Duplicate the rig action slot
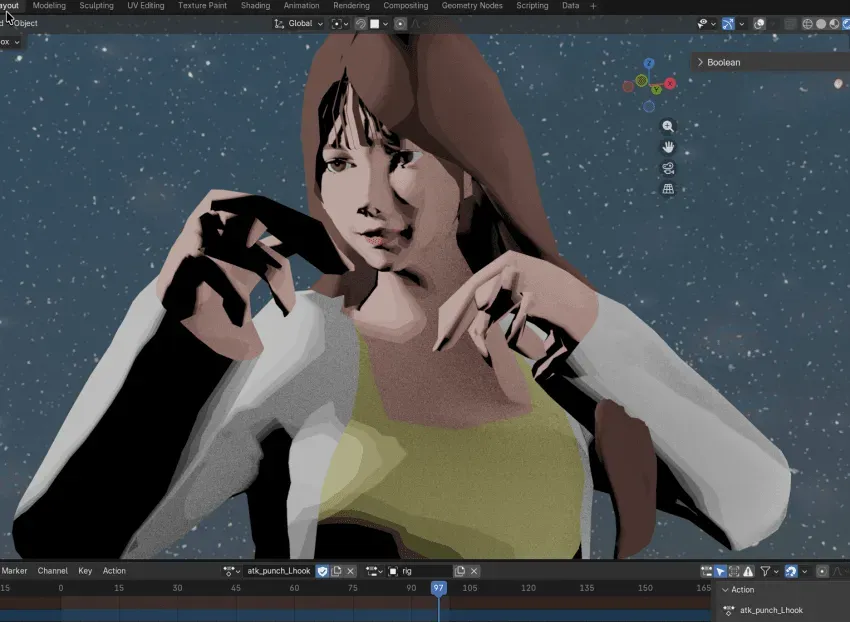 coord(460,571)
